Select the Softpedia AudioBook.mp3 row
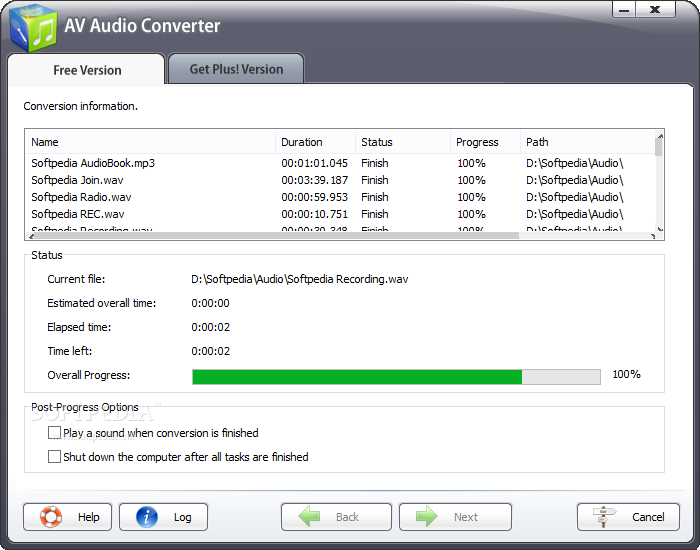Screen dimensions: 700x550 point(340,163)
